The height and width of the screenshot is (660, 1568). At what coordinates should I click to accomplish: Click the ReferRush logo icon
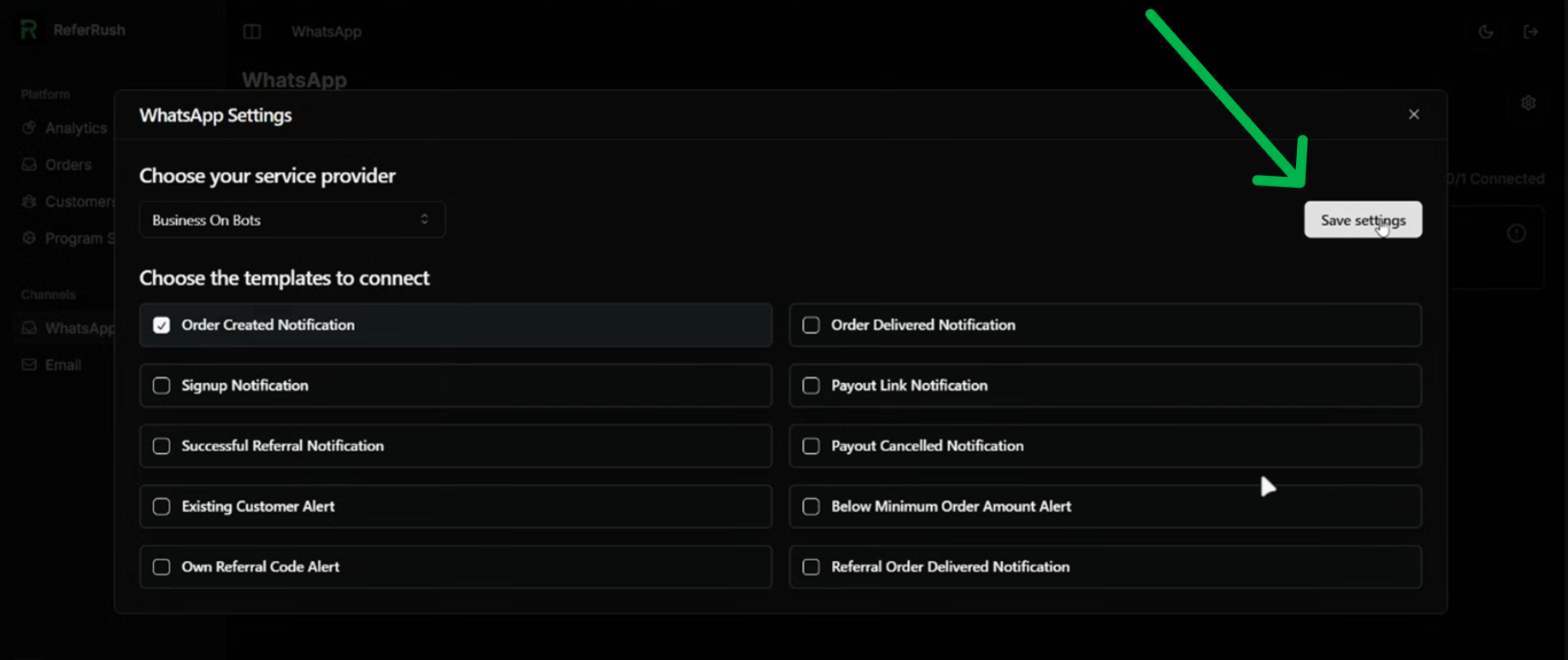click(x=28, y=30)
